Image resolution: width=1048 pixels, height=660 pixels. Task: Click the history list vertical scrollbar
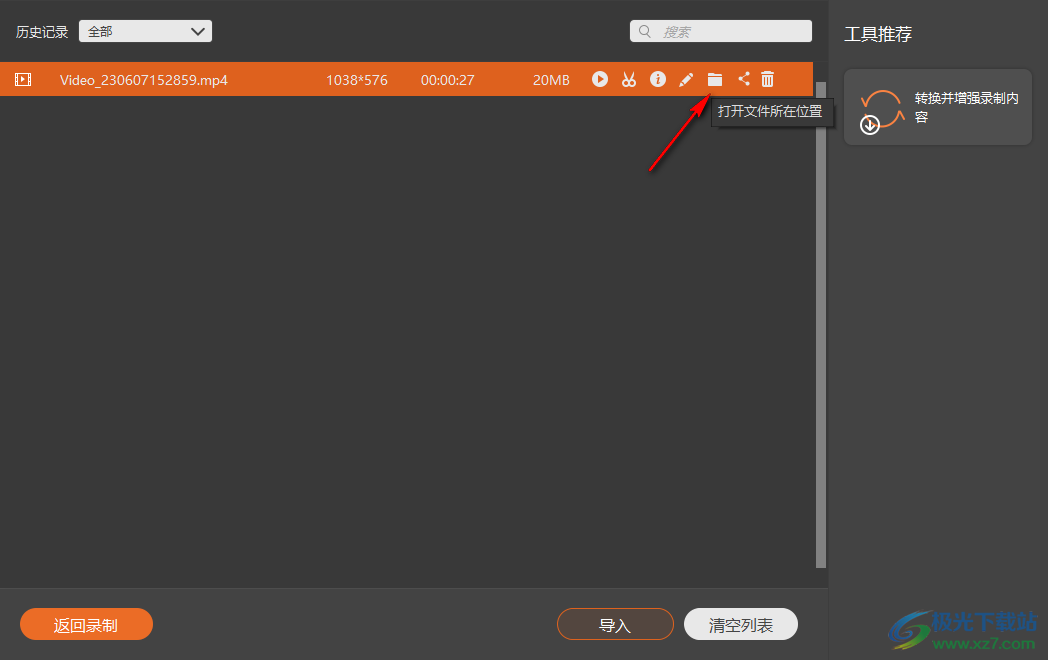821,325
